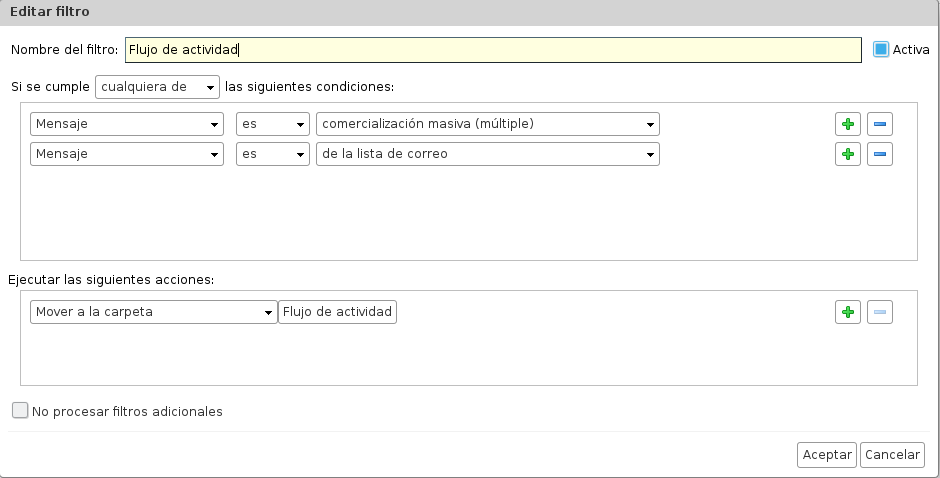The height and width of the screenshot is (478, 940).
Task: Enable No procesar filtros adicionales
Action: [20, 410]
